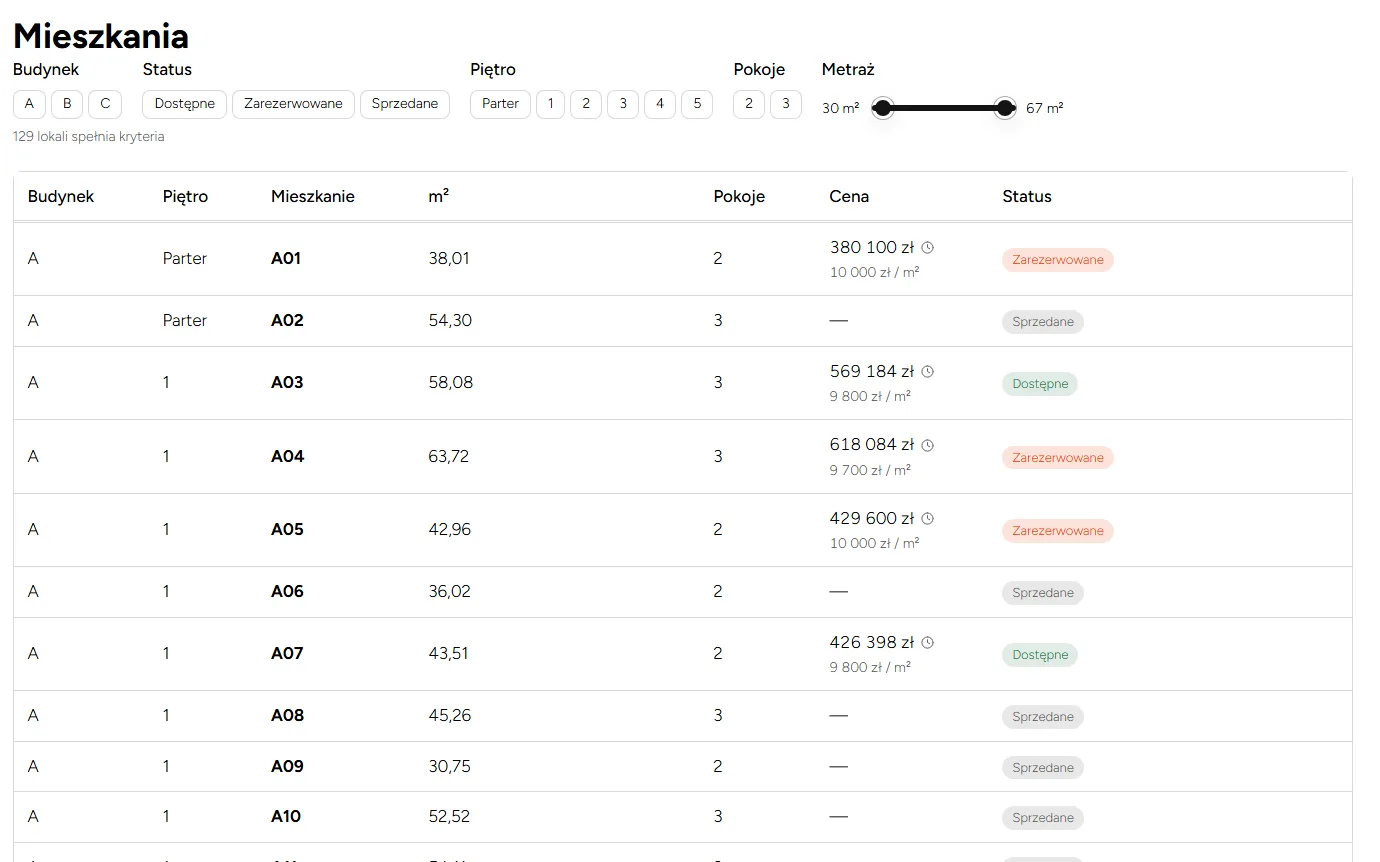Screen dimensions: 1380x862
Task: Filter by Sprzedane status
Action: tap(405, 104)
